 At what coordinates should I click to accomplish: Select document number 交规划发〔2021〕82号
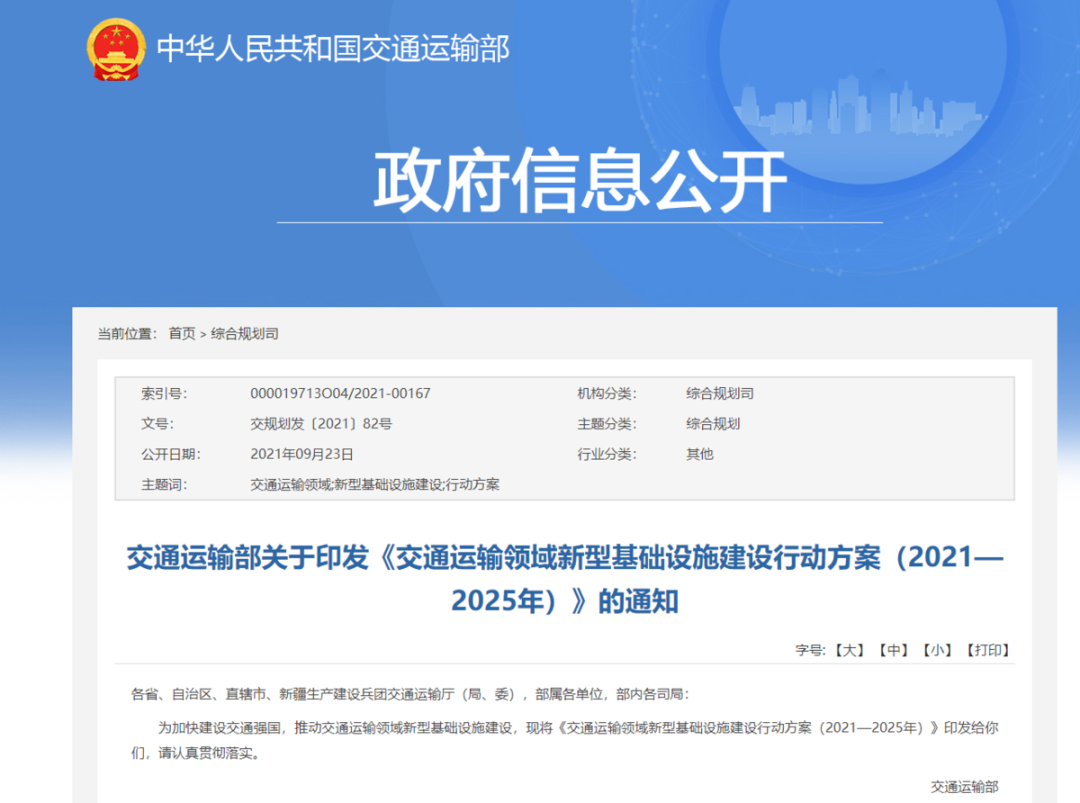pyautogui.click(x=321, y=424)
